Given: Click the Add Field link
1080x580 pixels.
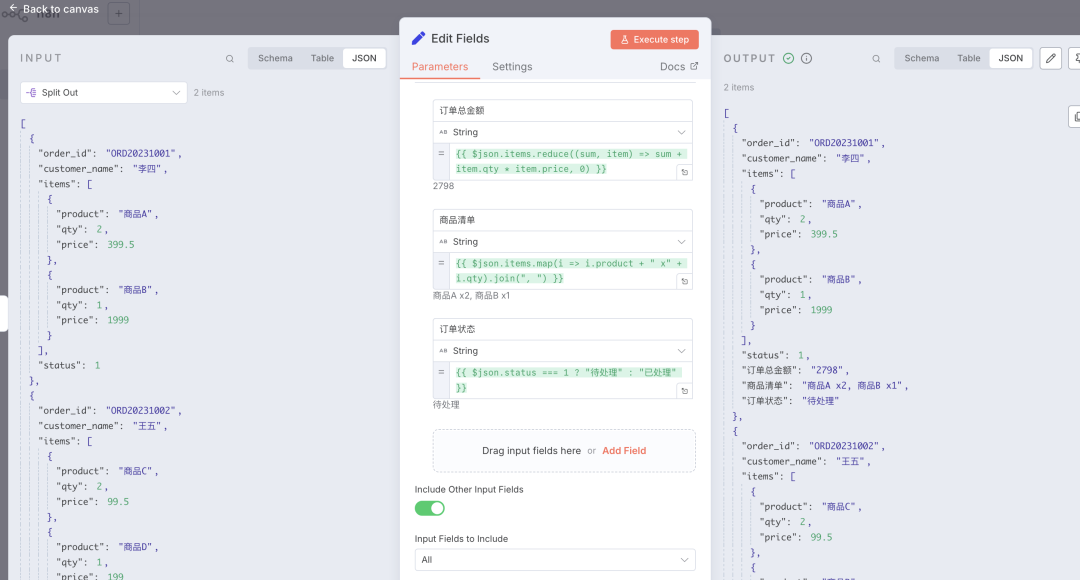Looking at the screenshot, I should pyautogui.click(x=624, y=451).
